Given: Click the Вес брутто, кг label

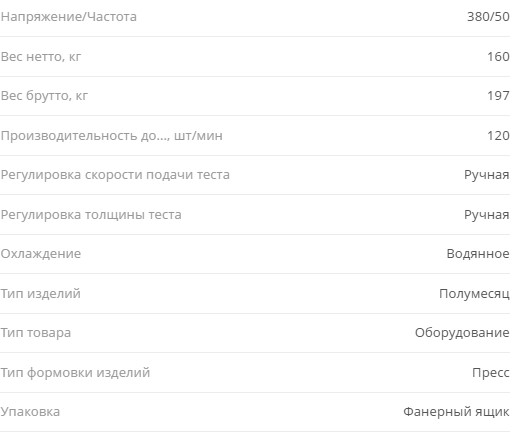Looking at the screenshot, I should click(44, 96).
